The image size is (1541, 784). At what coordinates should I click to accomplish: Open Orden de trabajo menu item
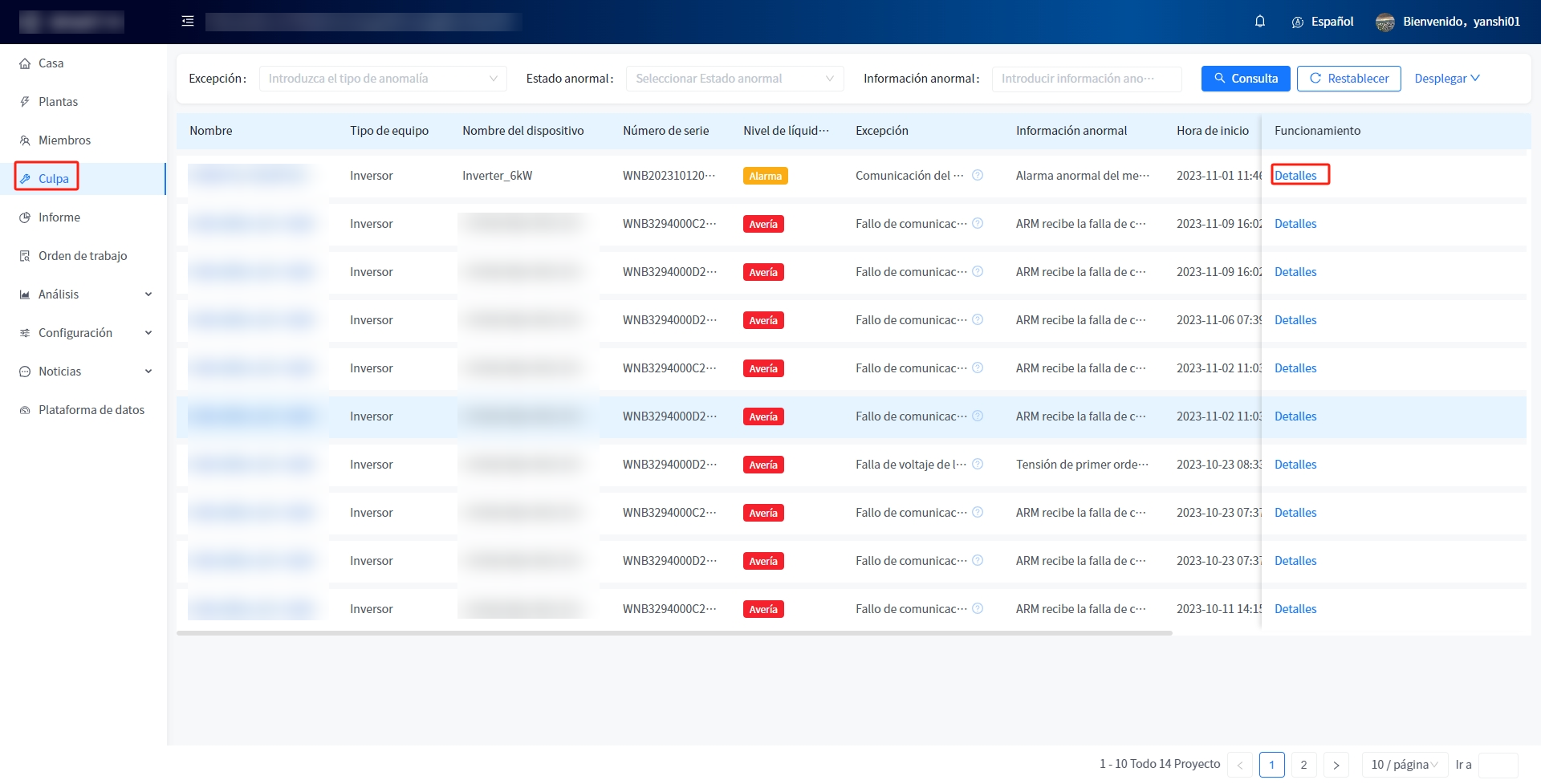point(83,256)
